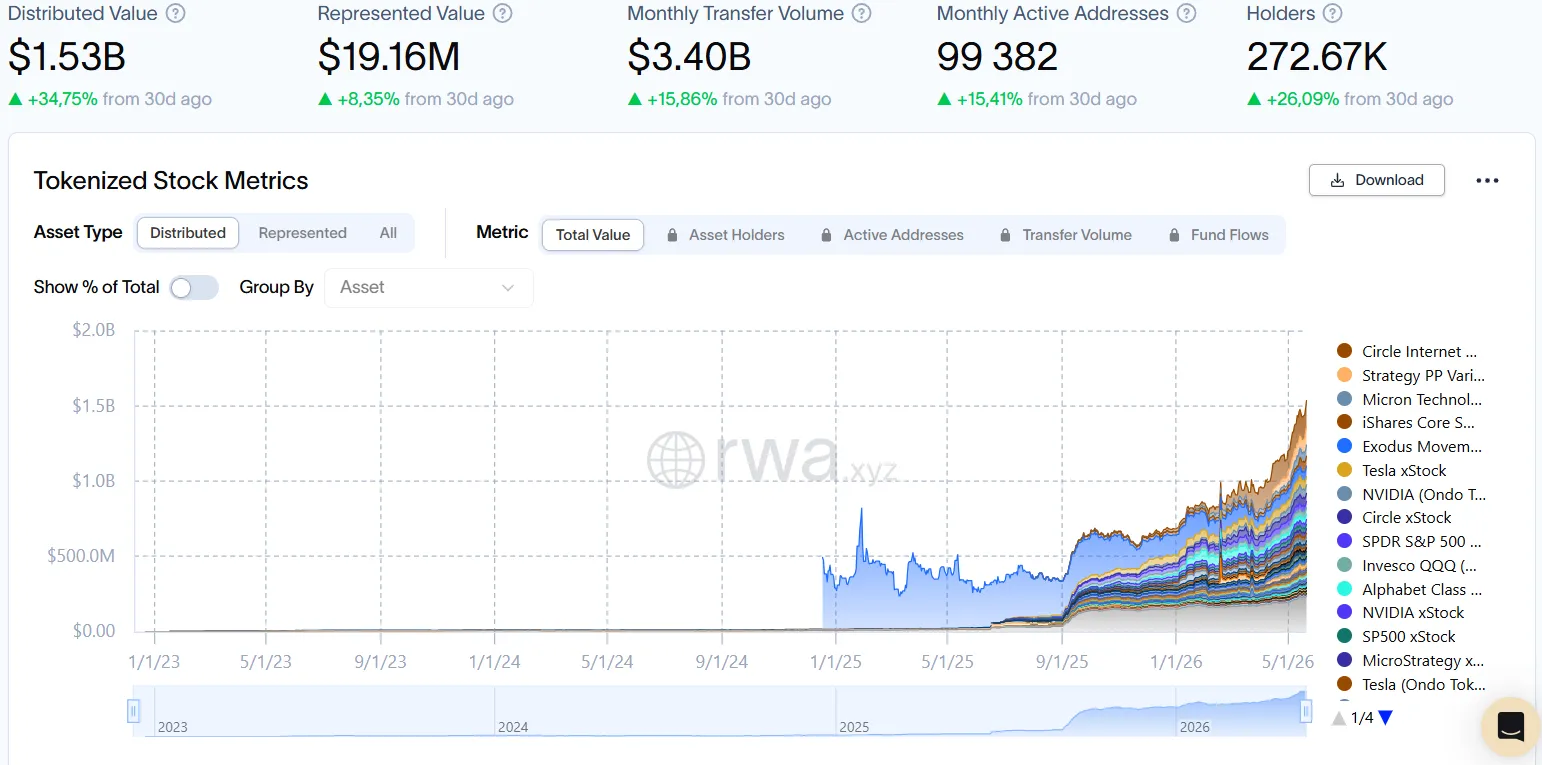Click the 99 382 active addresses figure
This screenshot has width=1542, height=765.
pos(997,57)
